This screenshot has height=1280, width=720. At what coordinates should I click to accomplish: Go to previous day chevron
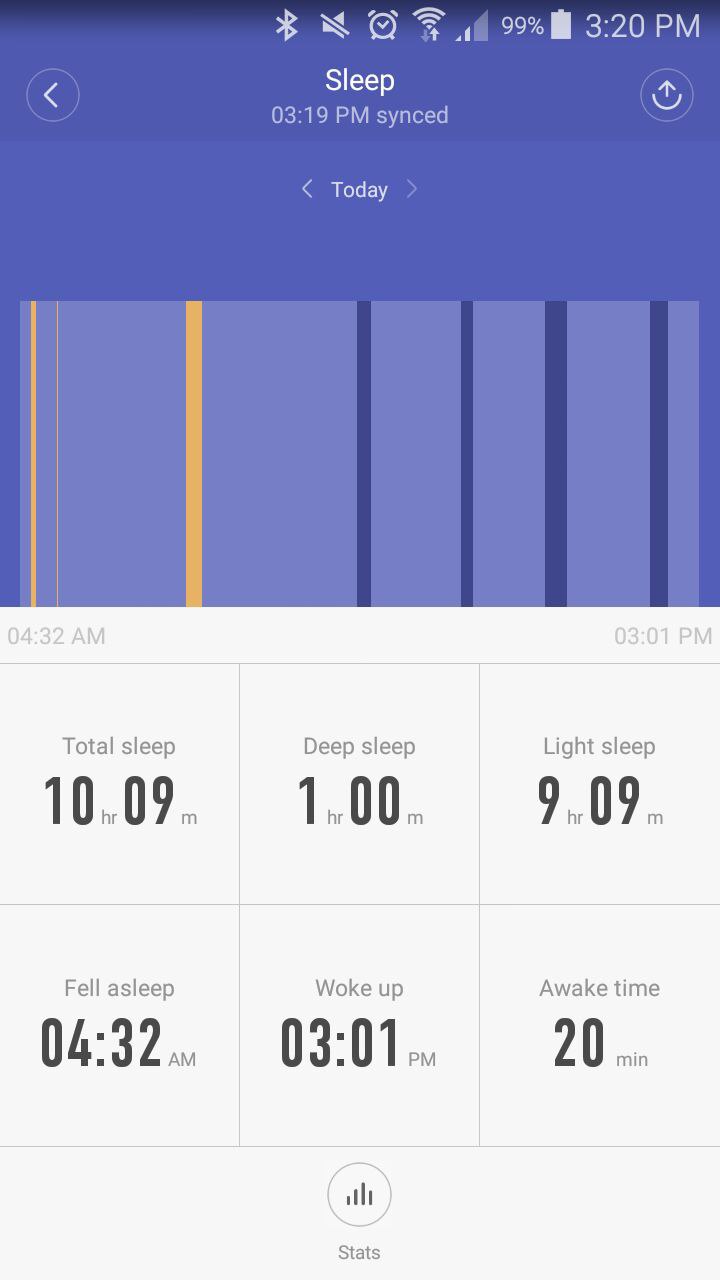[307, 189]
